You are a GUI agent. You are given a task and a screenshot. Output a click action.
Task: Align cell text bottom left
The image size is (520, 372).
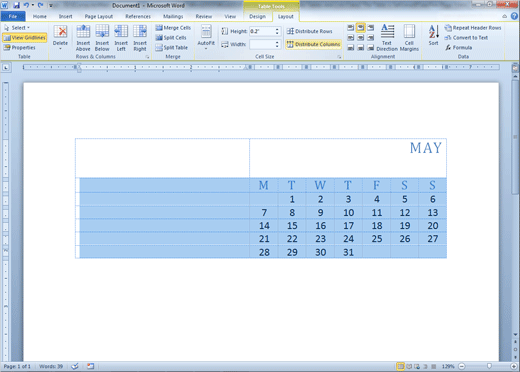point(351,48)
